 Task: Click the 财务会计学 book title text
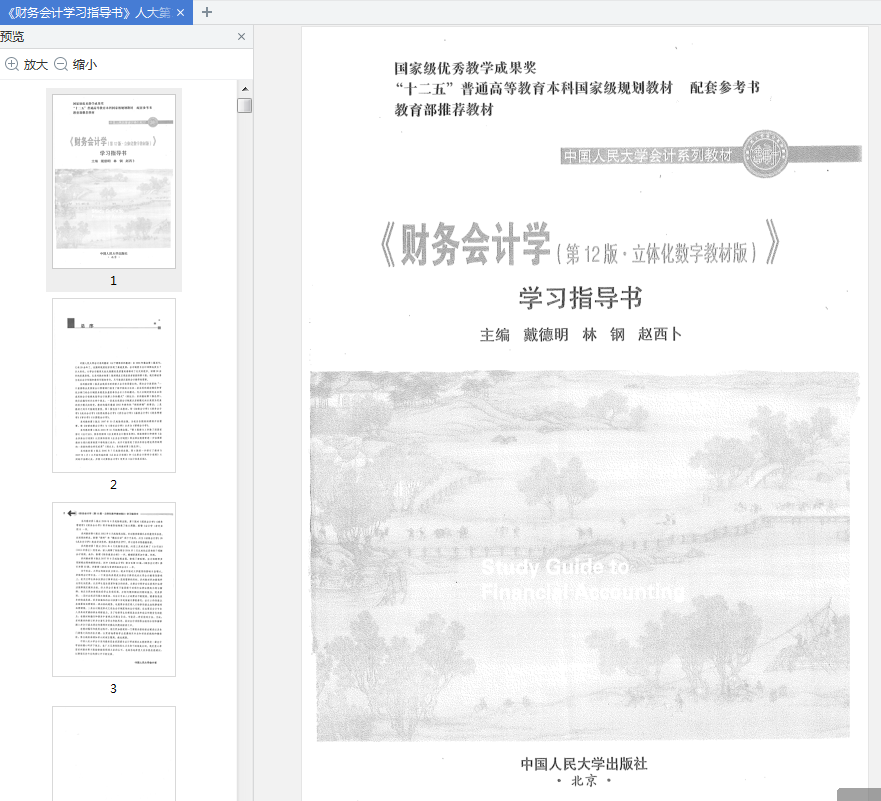click(475, 244)
